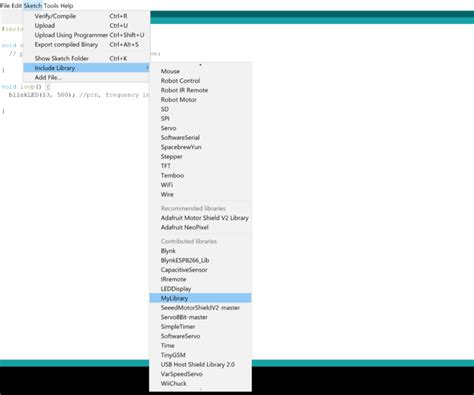Include the CapacitiveSensor library
The width and height of the screenshot is (474, 395).
200,270
